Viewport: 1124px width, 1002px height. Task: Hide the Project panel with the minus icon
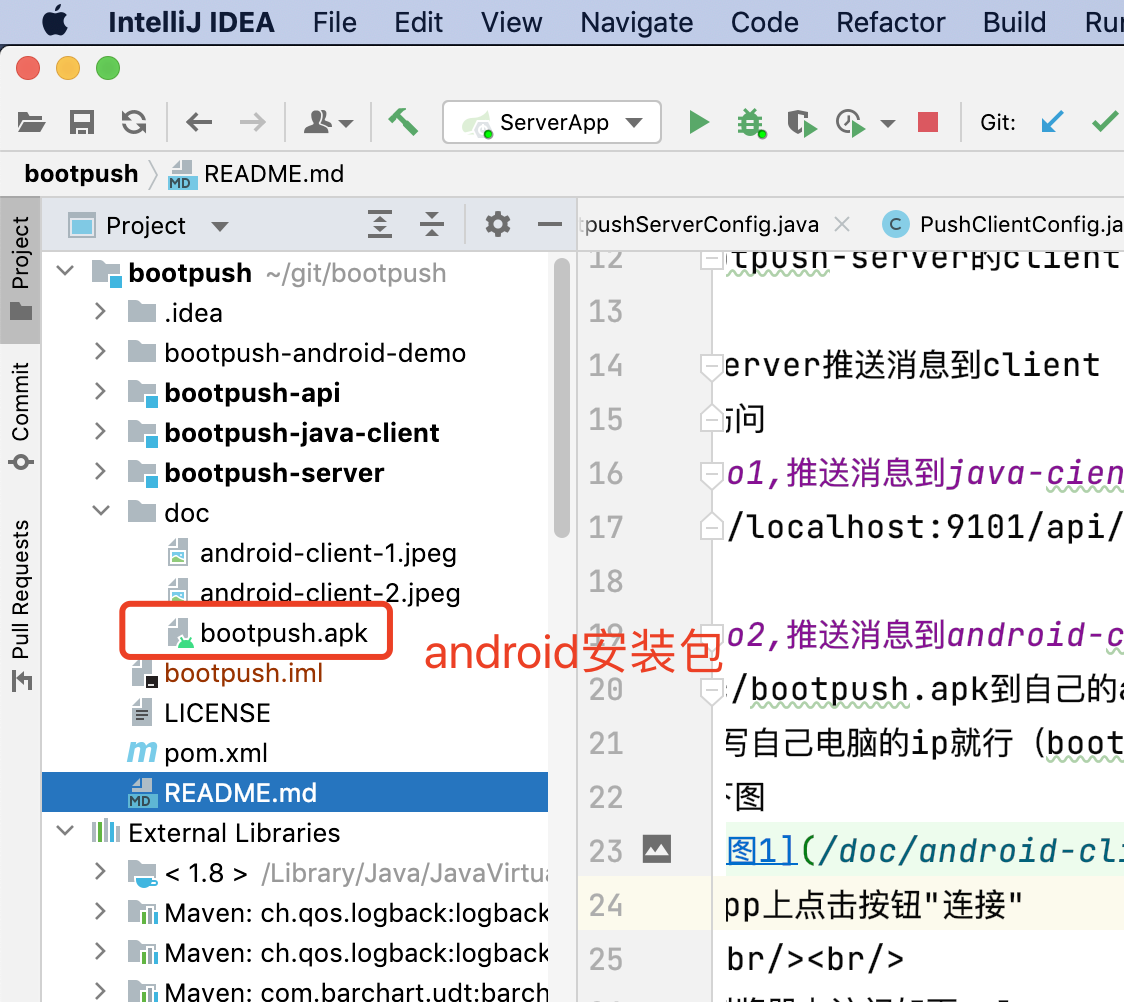[x=549, y=224]
